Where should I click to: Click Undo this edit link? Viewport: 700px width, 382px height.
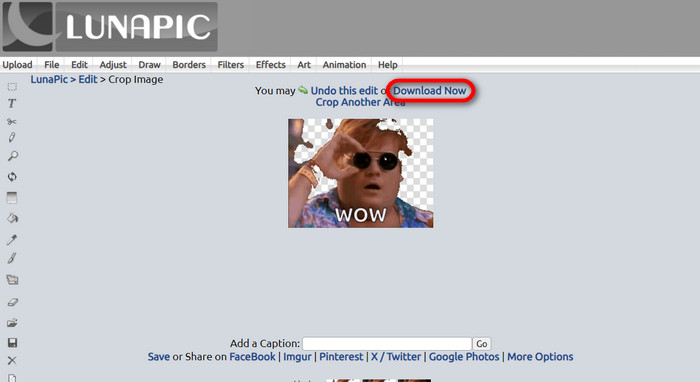pos(344,91)
